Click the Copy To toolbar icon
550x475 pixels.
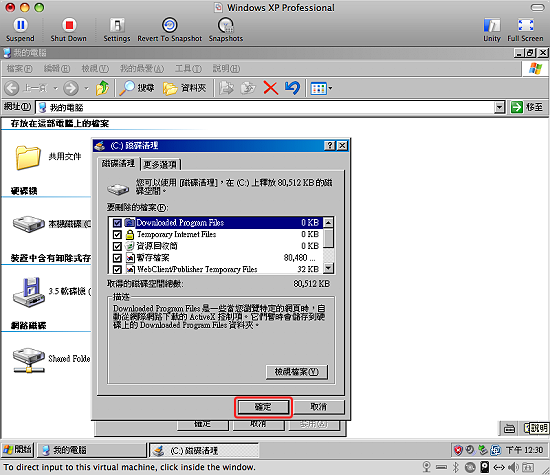click(248, 88)
